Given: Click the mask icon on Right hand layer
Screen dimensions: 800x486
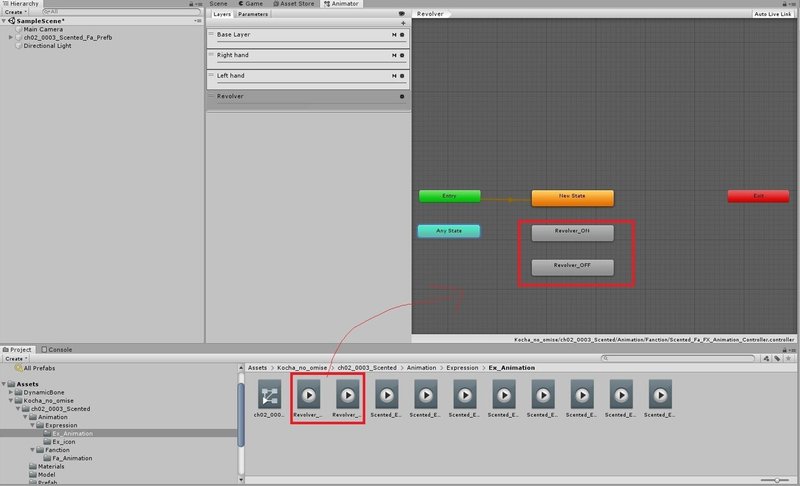Looking at the screenshot, I should coord(394,55).
